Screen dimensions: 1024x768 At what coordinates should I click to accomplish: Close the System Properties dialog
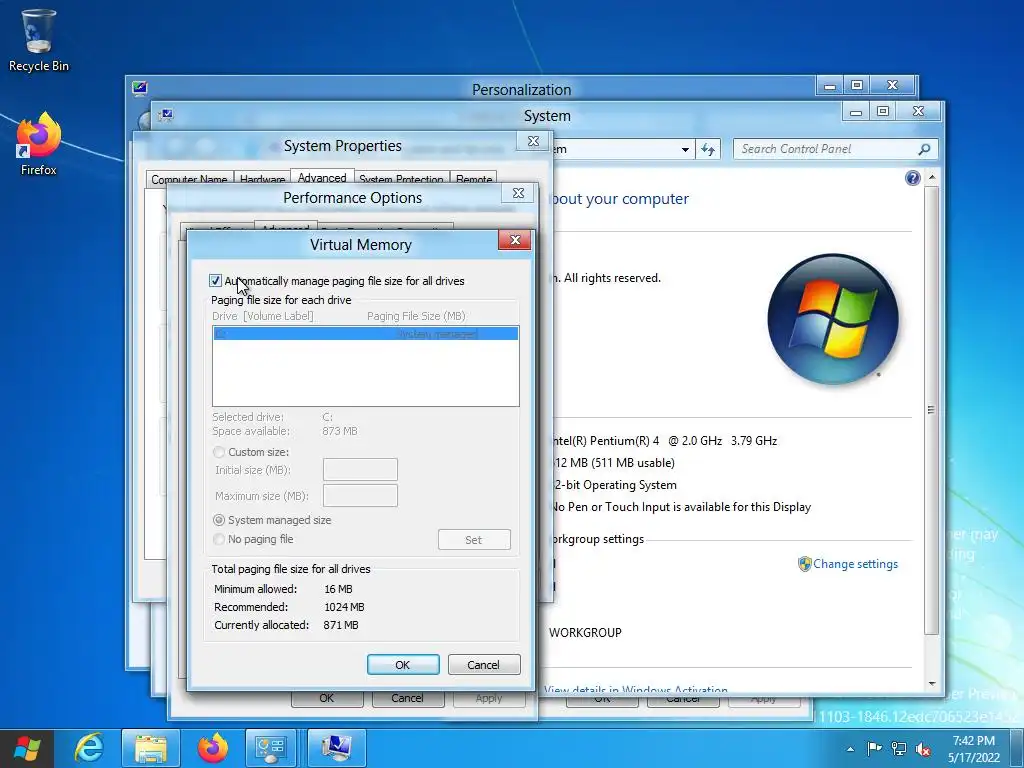tap(533, 141)
